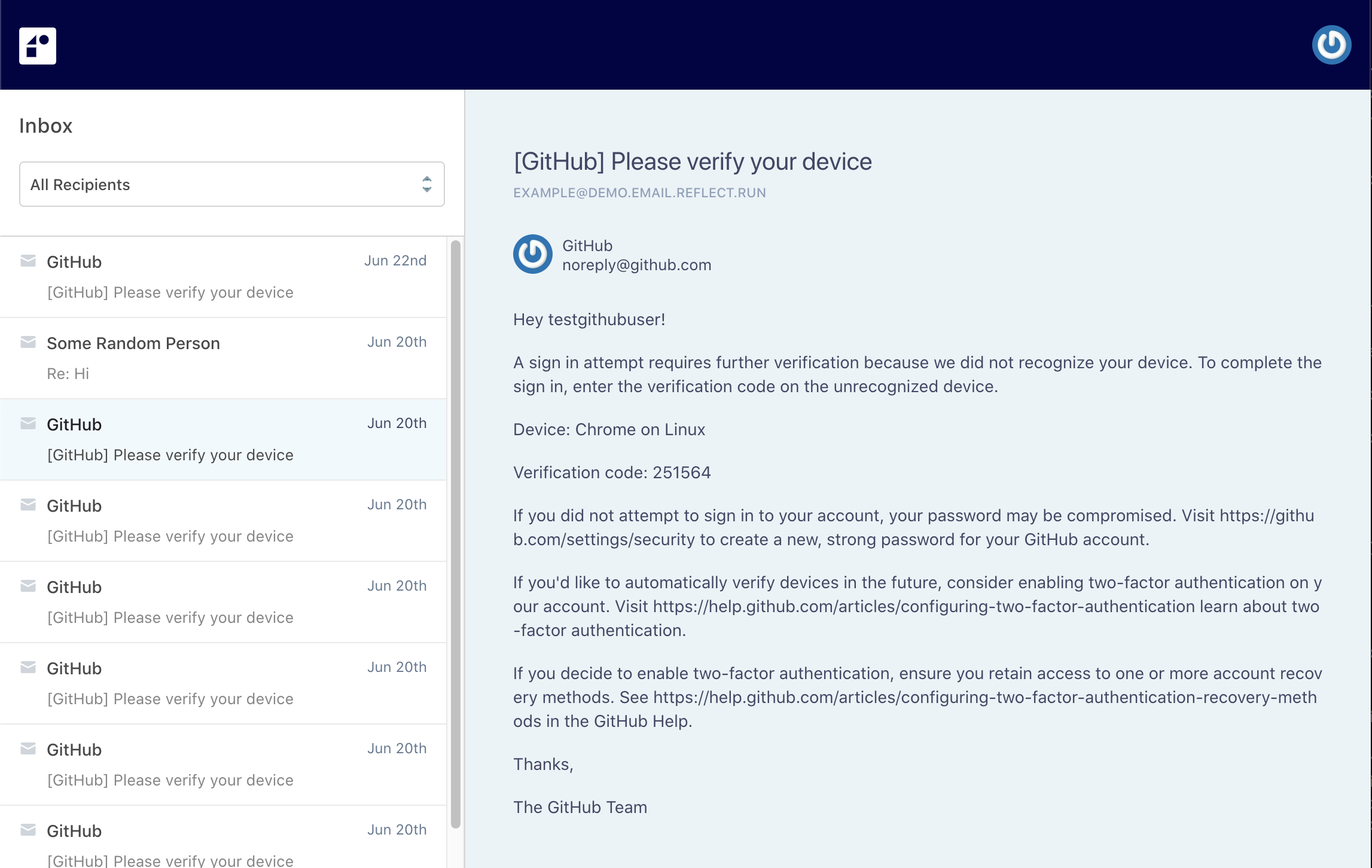1372x868 pixels.
Task: Click the Inbox heading
Action: click(46, 126)
